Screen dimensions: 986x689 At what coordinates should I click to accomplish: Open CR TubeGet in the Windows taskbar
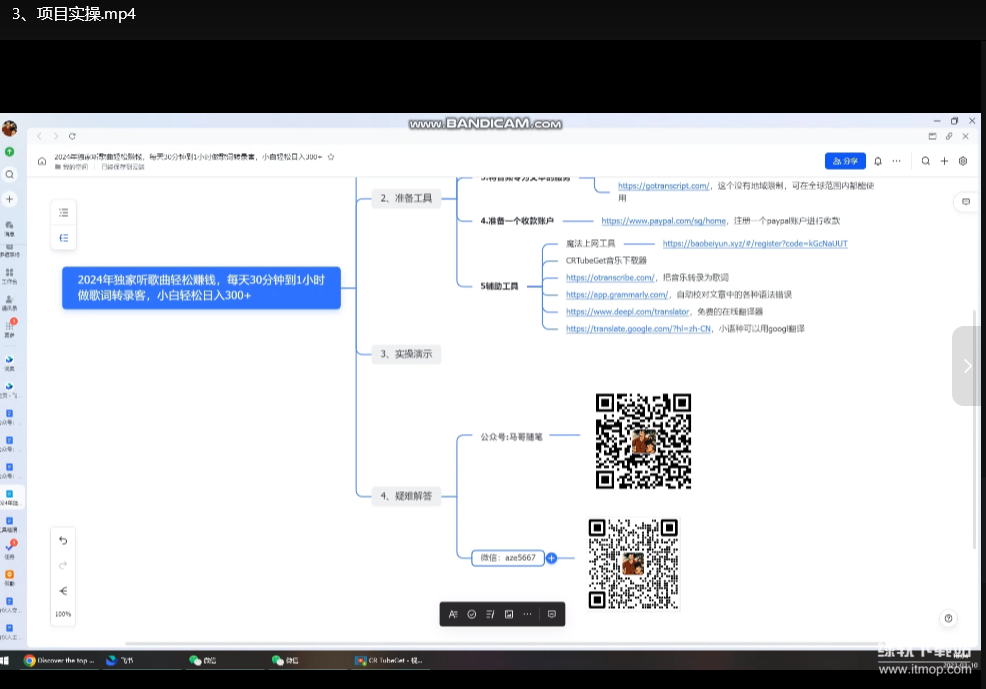click(390, 660)
